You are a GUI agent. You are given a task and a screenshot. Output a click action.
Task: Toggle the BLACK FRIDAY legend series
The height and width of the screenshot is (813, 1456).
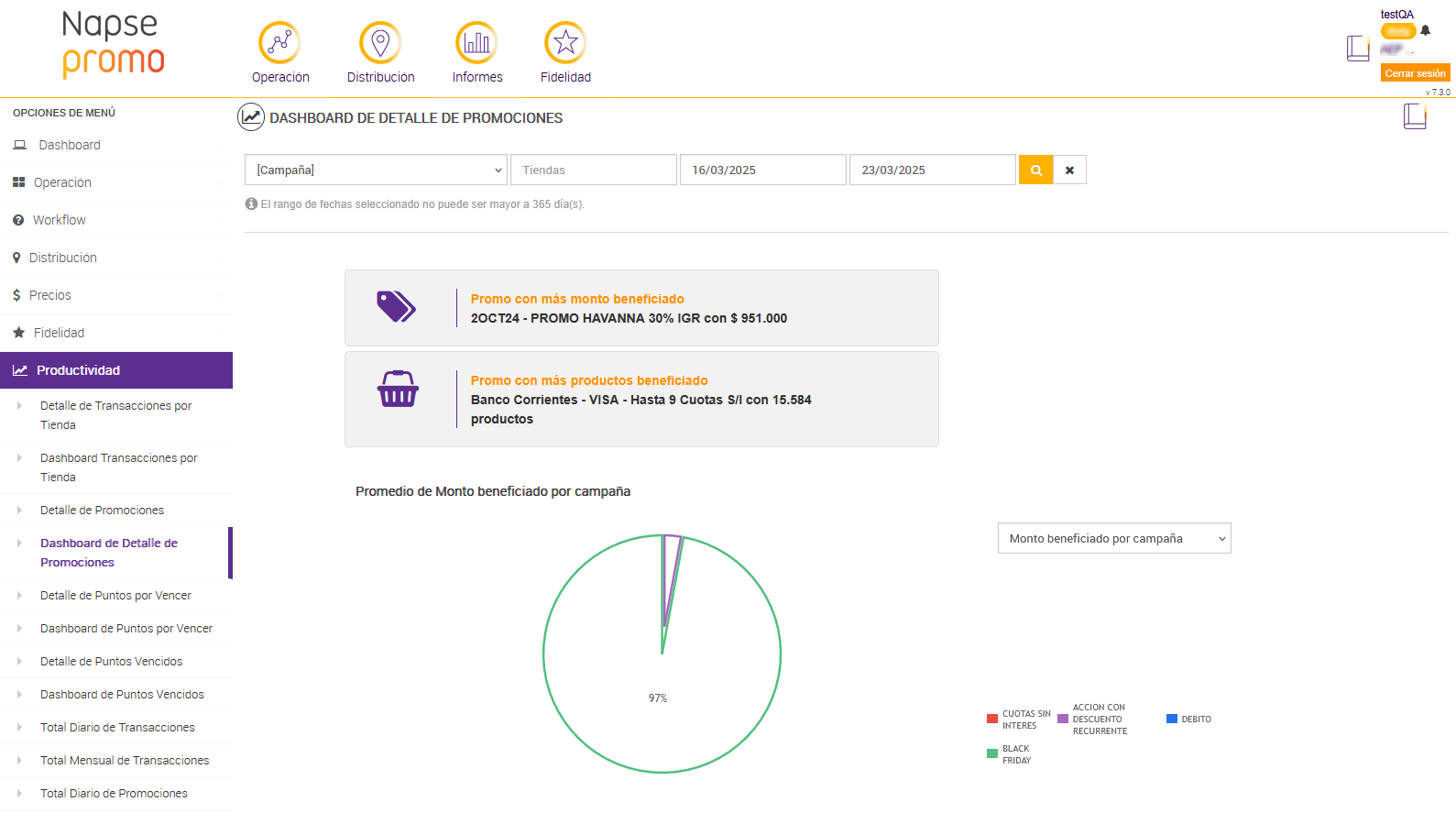pos(1010,754)
